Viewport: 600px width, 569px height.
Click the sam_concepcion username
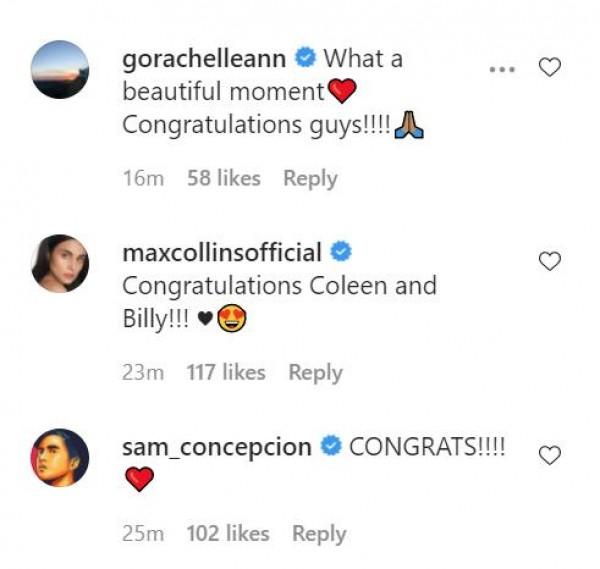(216, 447)
